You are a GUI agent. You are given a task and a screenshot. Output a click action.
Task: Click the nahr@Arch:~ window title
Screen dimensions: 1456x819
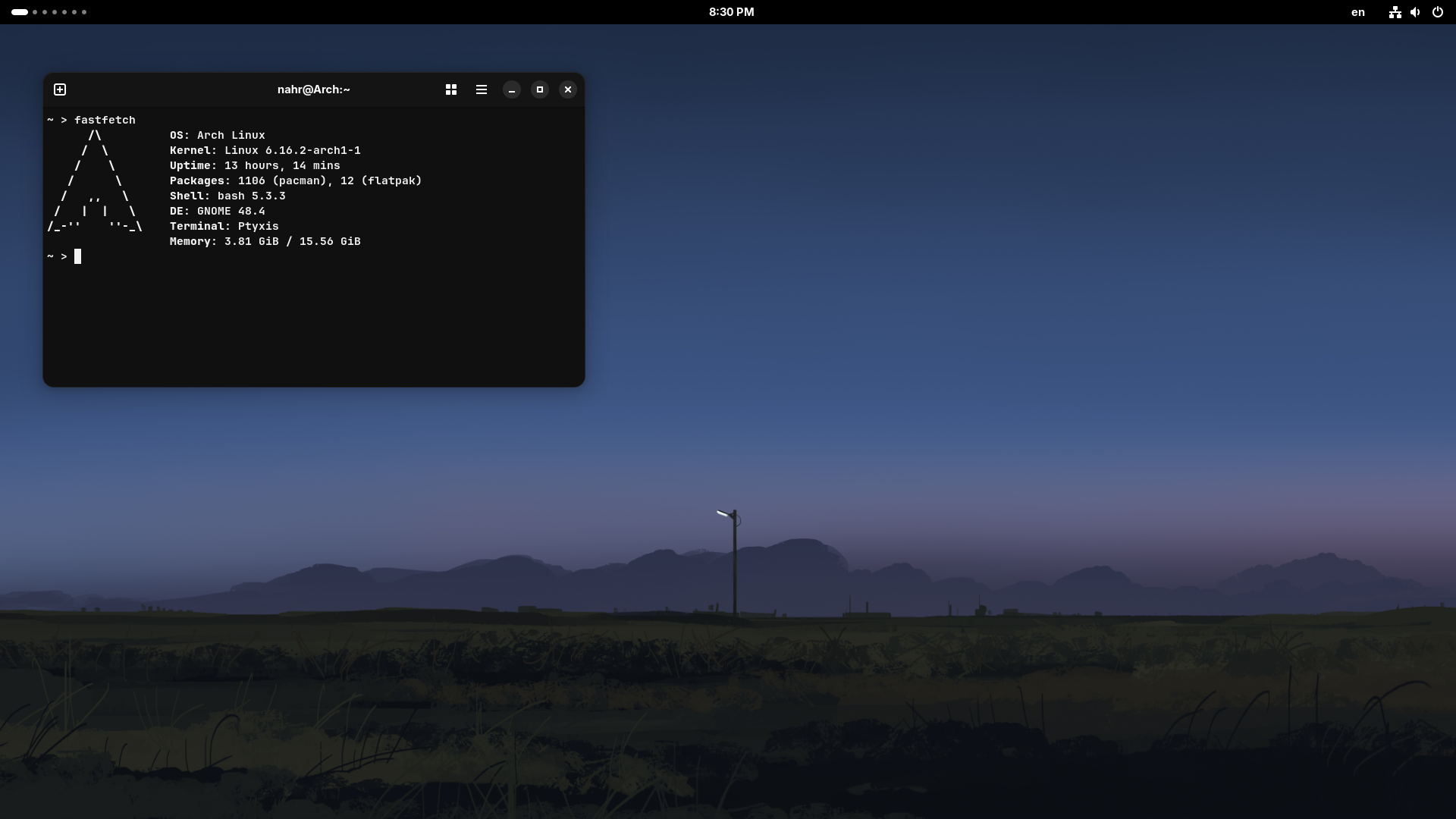tap(313, 89)
